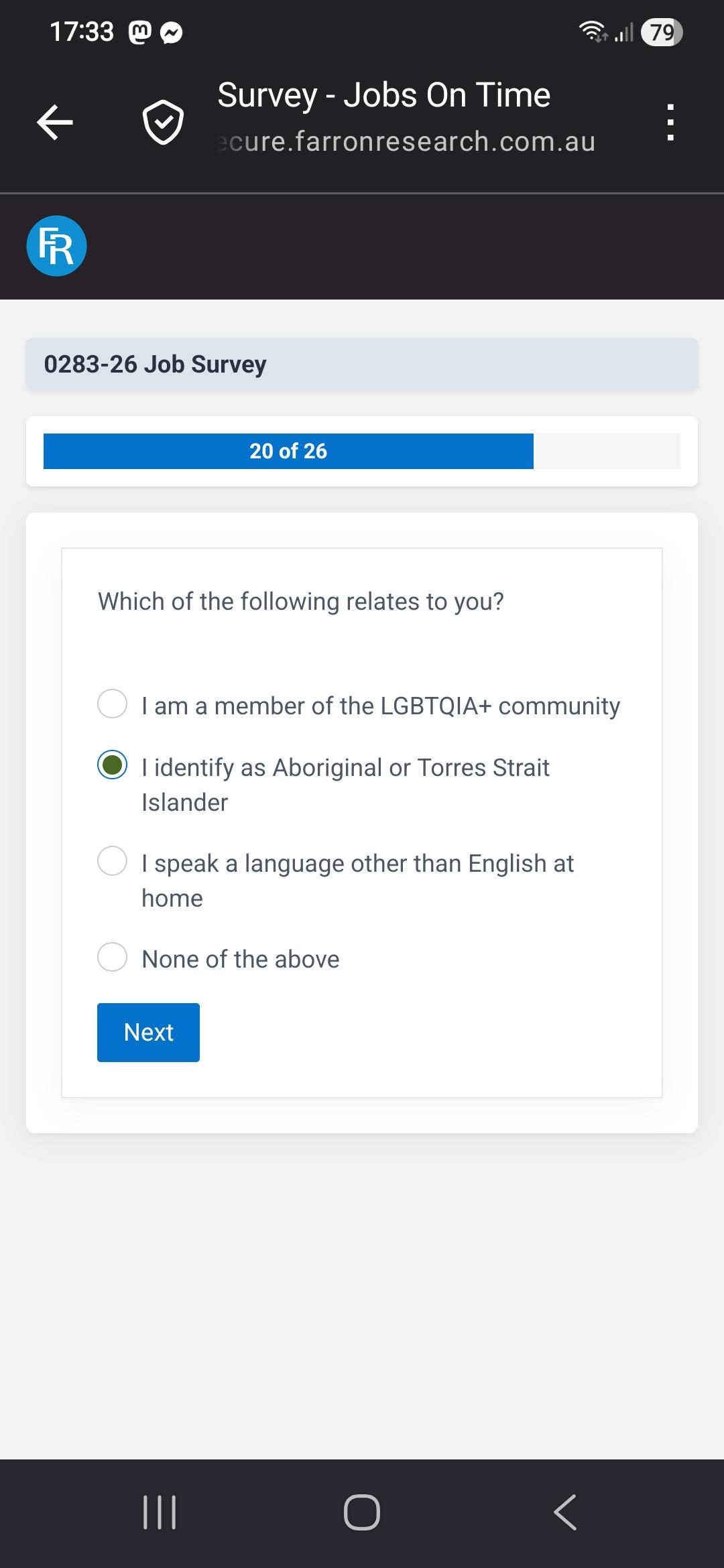Tap the battery level indicator

coord(661,32)
